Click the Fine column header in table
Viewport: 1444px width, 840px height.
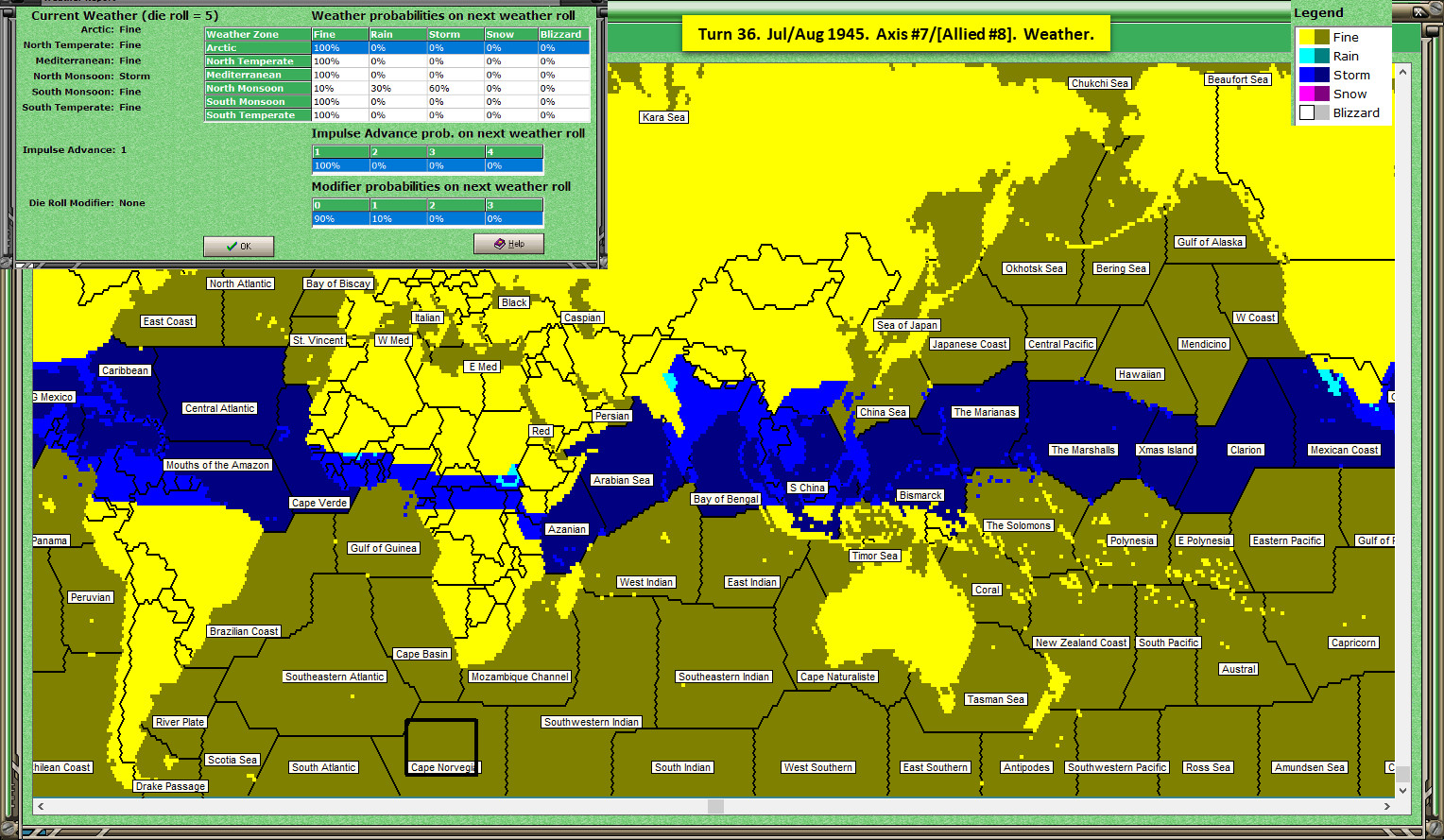pos(339,34)
